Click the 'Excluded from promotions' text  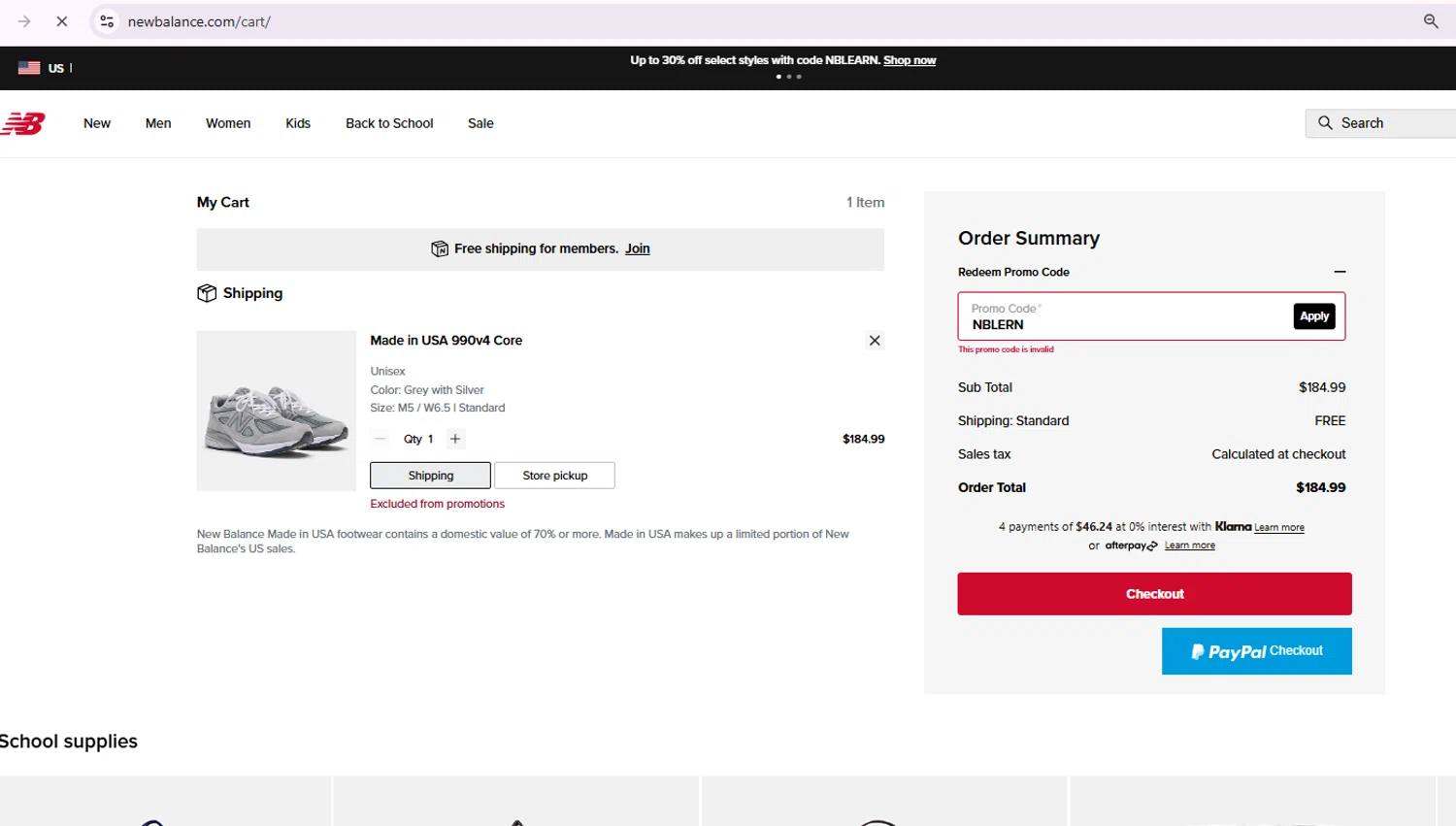click(x=438, y=504)
